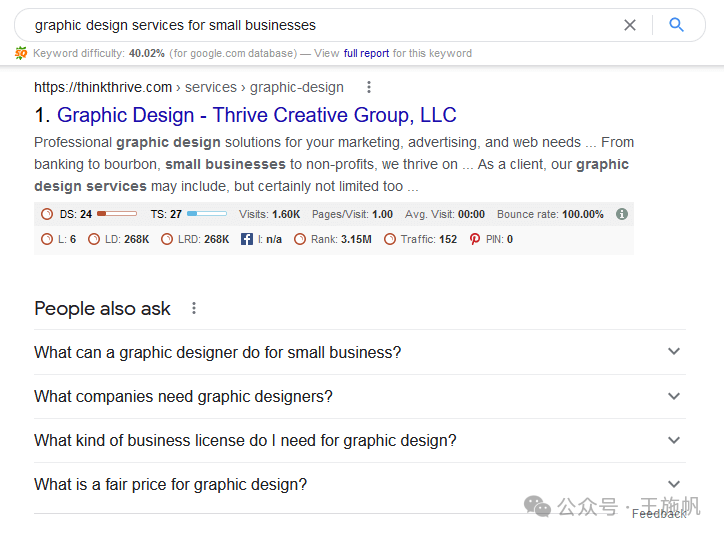Click the "Avg. Visit: 00:00" metric
724x536 pixels.
coord(445,214)
